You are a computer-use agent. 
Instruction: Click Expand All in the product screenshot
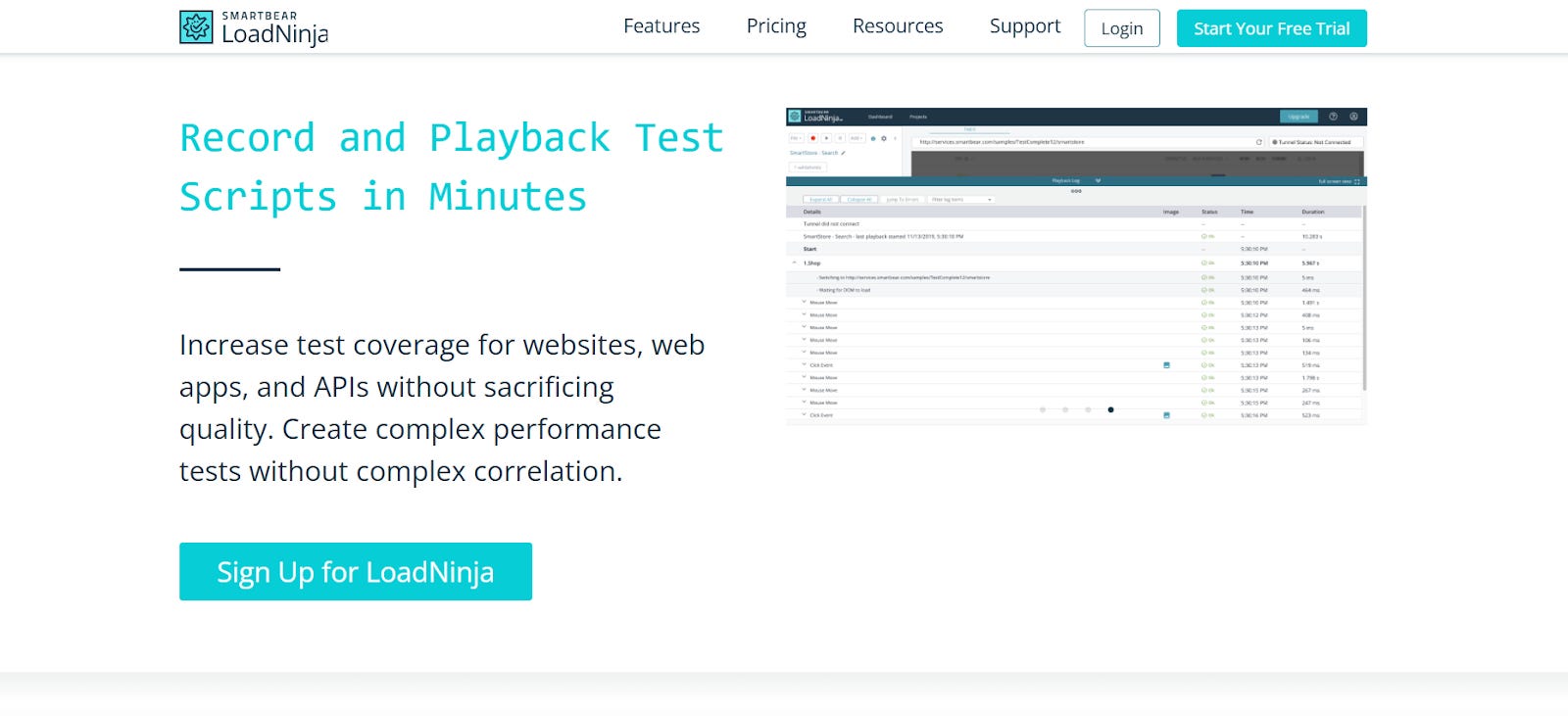click(820, 199)
